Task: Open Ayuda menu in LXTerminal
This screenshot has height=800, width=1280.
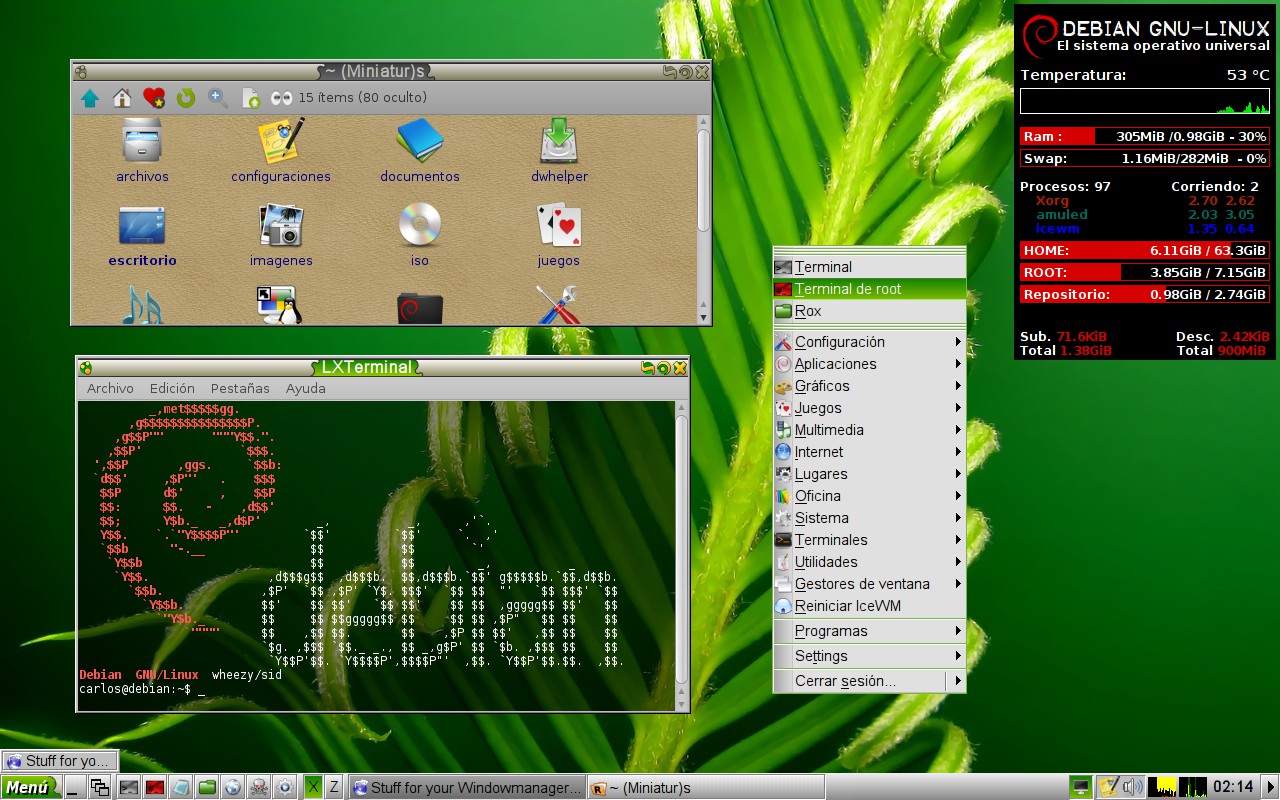Action: (306, 388)
